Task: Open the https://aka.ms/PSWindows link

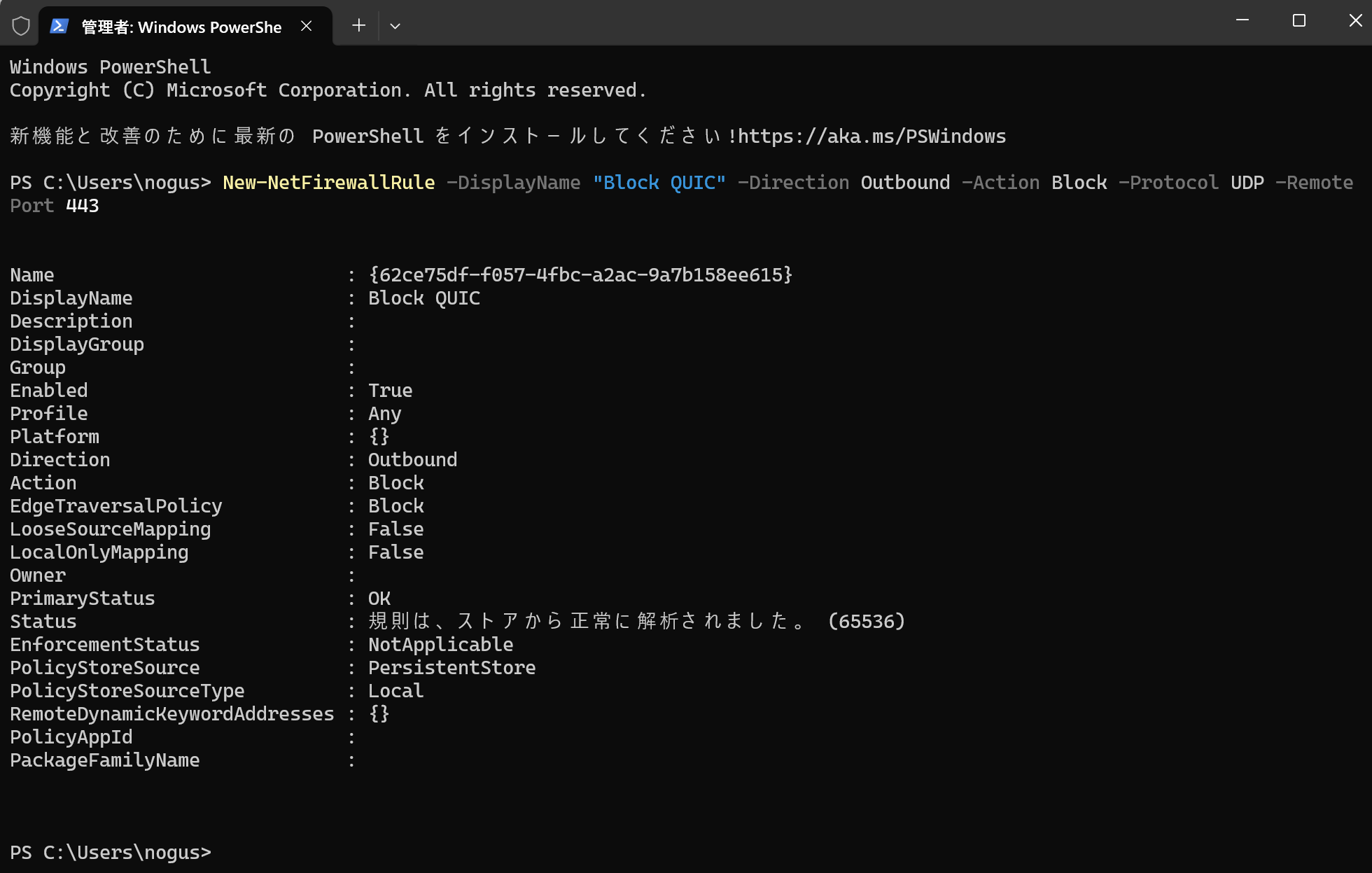Action: tap(871, 136)
